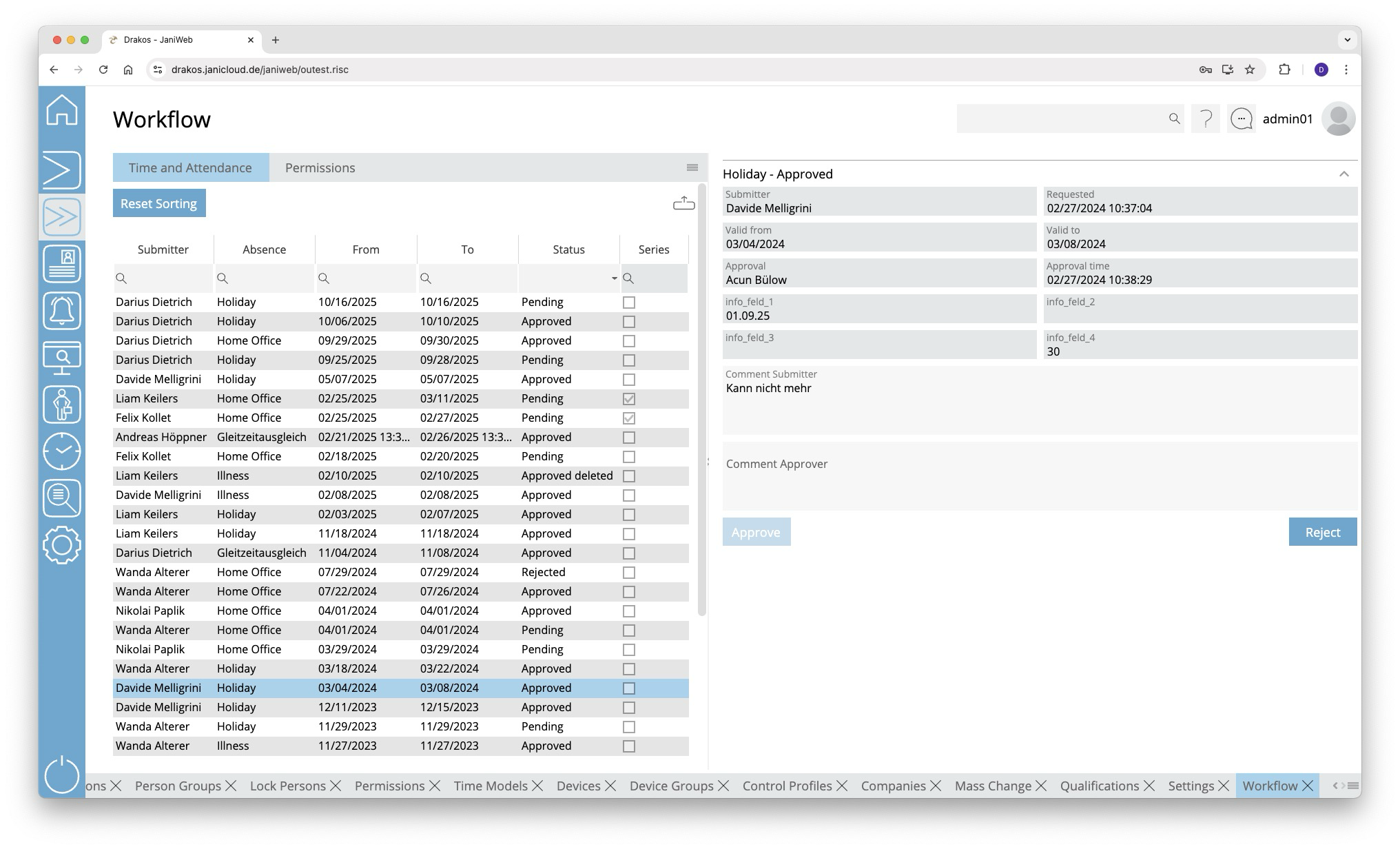This screenshot has height=849, width=1400.
Task: Open the Mass Change bottom tab
Action: 992,786
